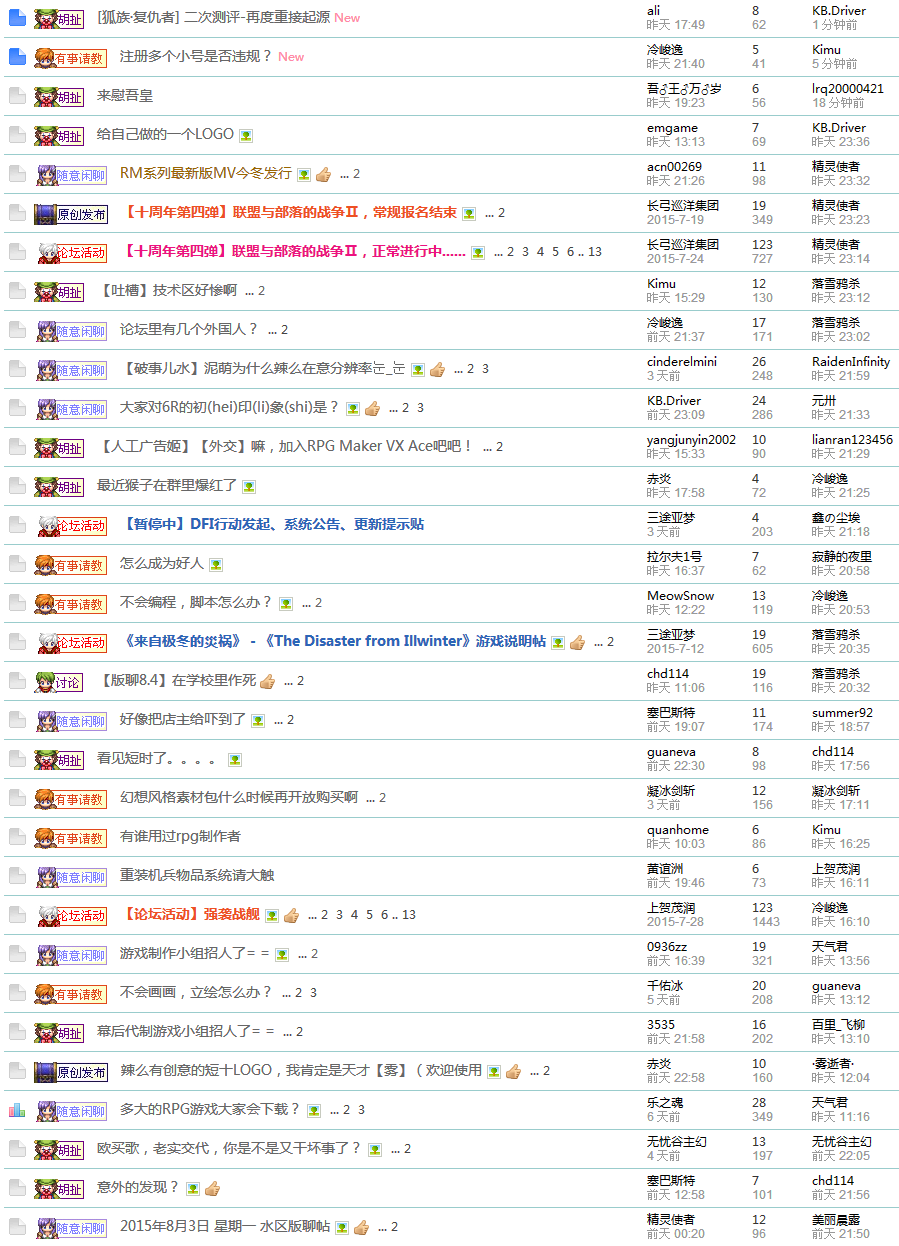This screenshot has width=899, height=1246.
Task: Click the image icon after 怎么成为好人
Action: (215, 564)
